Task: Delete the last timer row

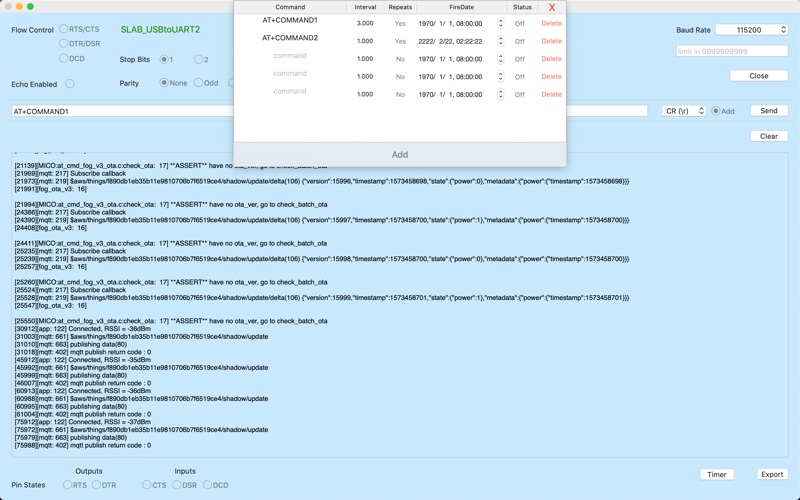Action: [551, 94]
